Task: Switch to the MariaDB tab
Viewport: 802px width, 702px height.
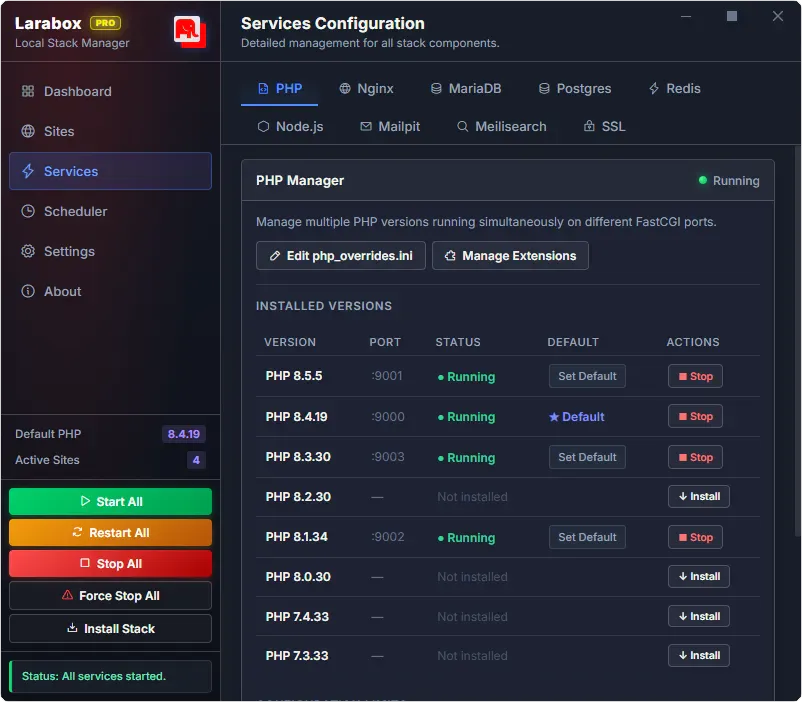Action: (x=465, y=89)
